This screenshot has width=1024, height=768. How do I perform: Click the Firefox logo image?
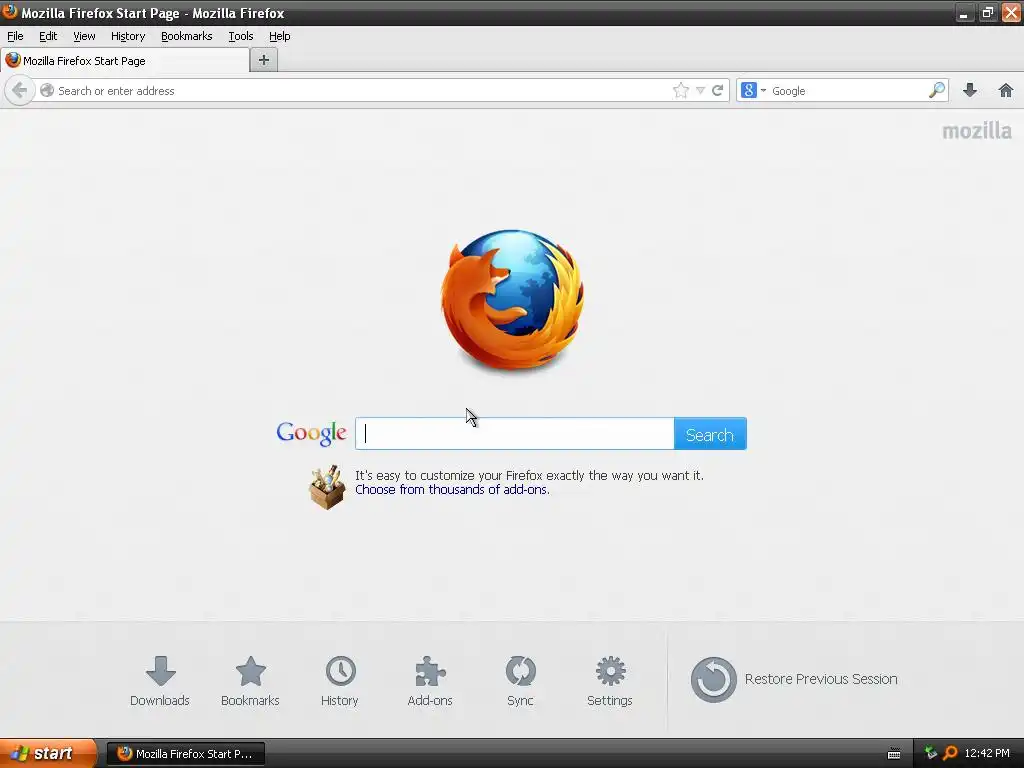pyautogui.click(x=513, y=300)
